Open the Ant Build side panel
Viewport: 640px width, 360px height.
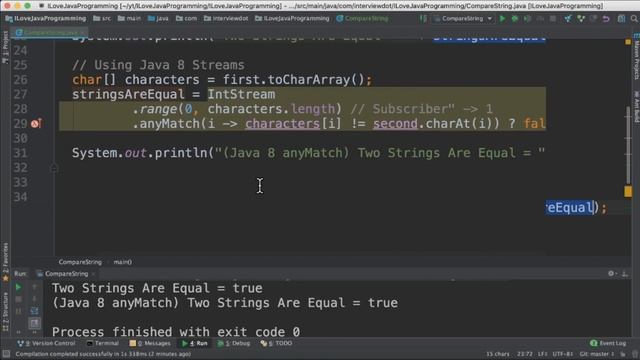tap(636, 106)
